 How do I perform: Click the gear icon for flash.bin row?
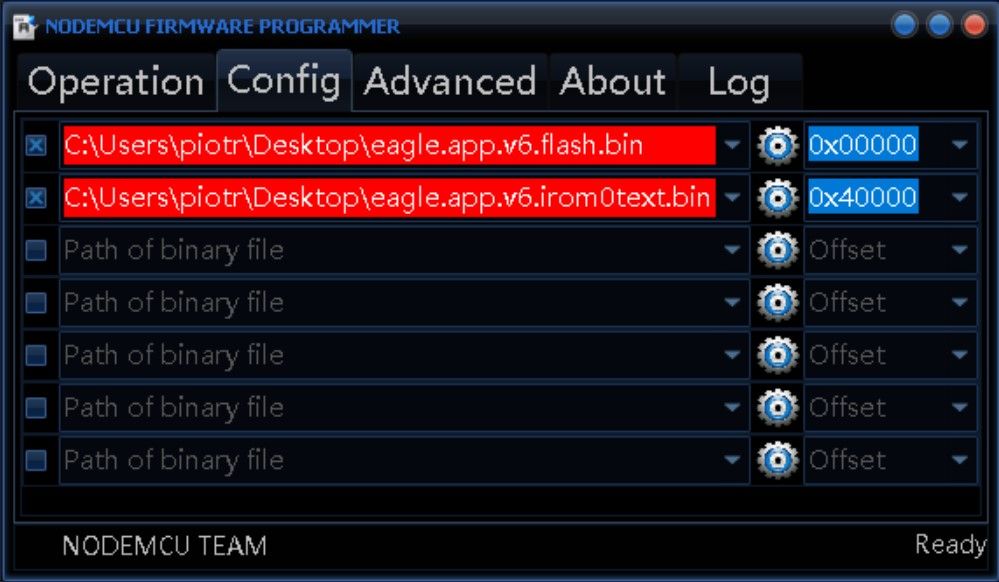(777, 145)
